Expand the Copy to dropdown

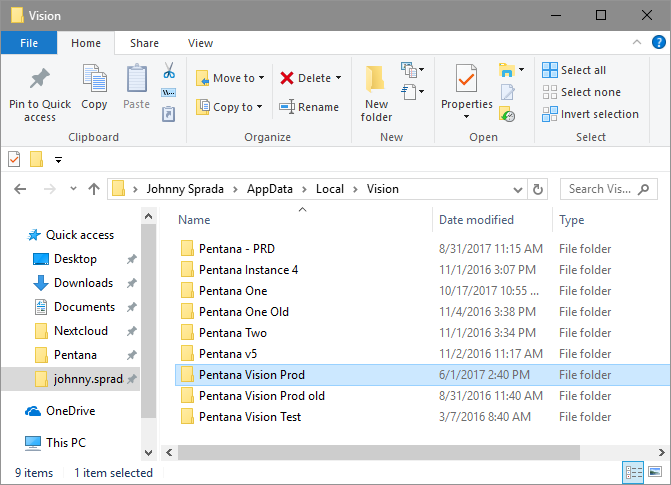260,107
